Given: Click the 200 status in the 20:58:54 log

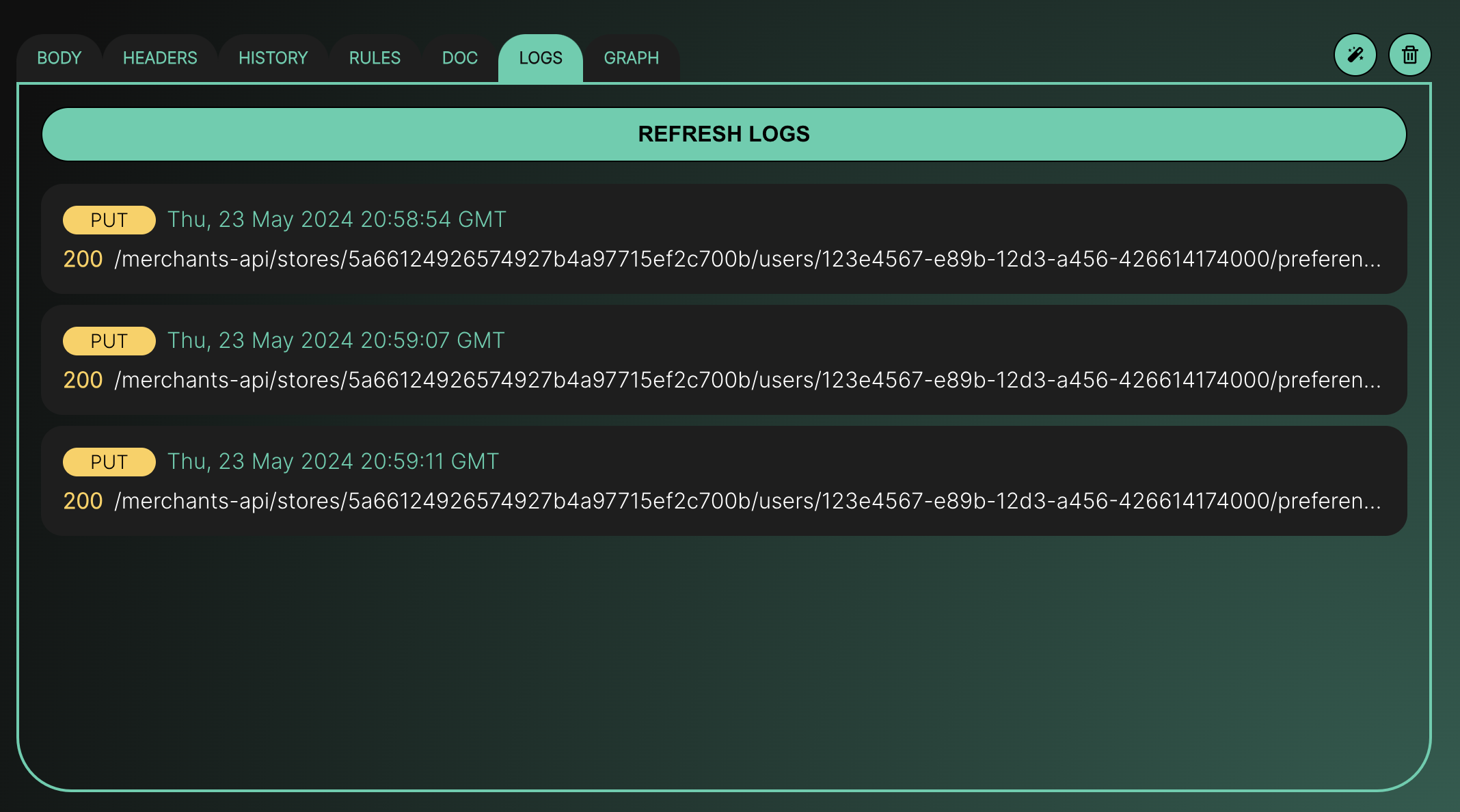Looking at the screenshot, I should point(83,259).
